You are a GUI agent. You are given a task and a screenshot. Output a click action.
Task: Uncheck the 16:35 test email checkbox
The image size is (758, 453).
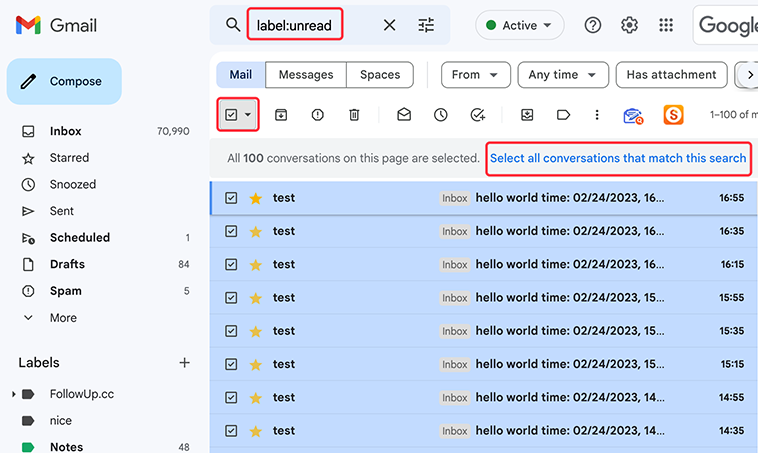click(231, 231)
